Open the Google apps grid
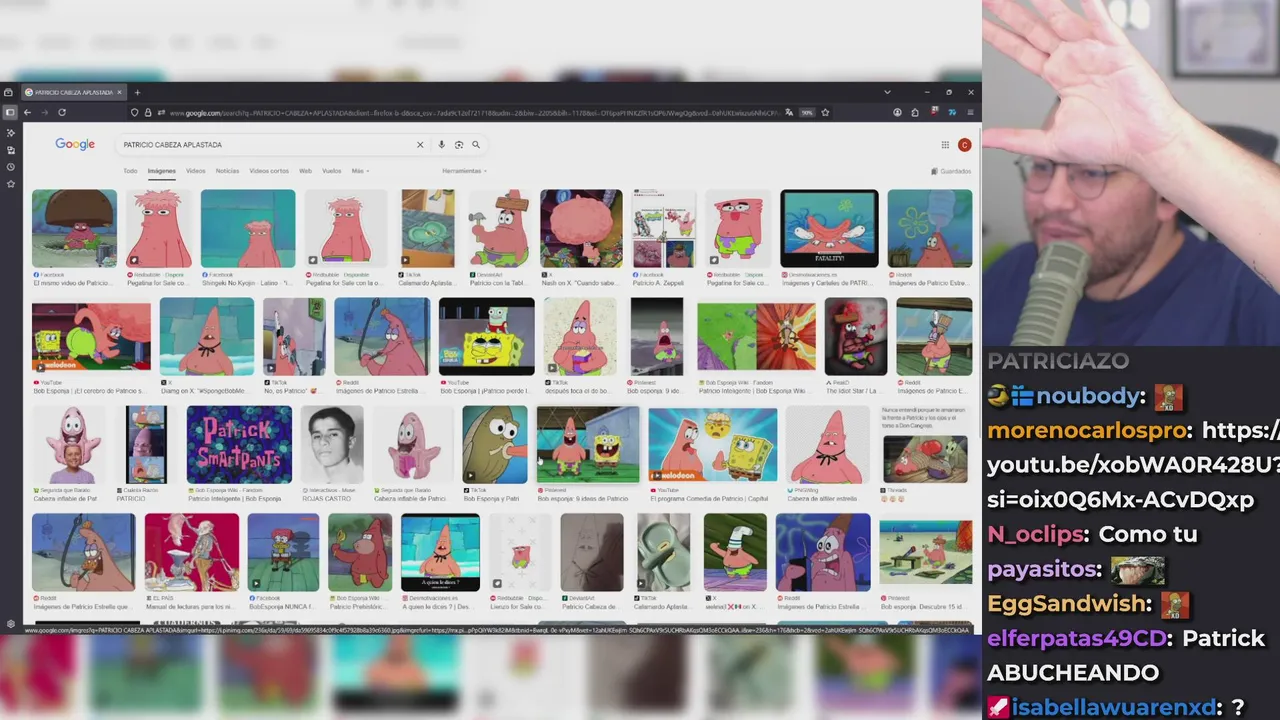Screen dimensions: 1280x720 click(x=945, y=145)
